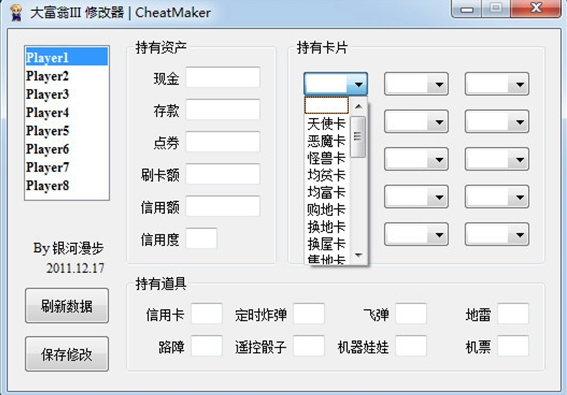567x395 pixels.
Task: Click the 遥控骰子 quantity field
Action: coord(309,346)
